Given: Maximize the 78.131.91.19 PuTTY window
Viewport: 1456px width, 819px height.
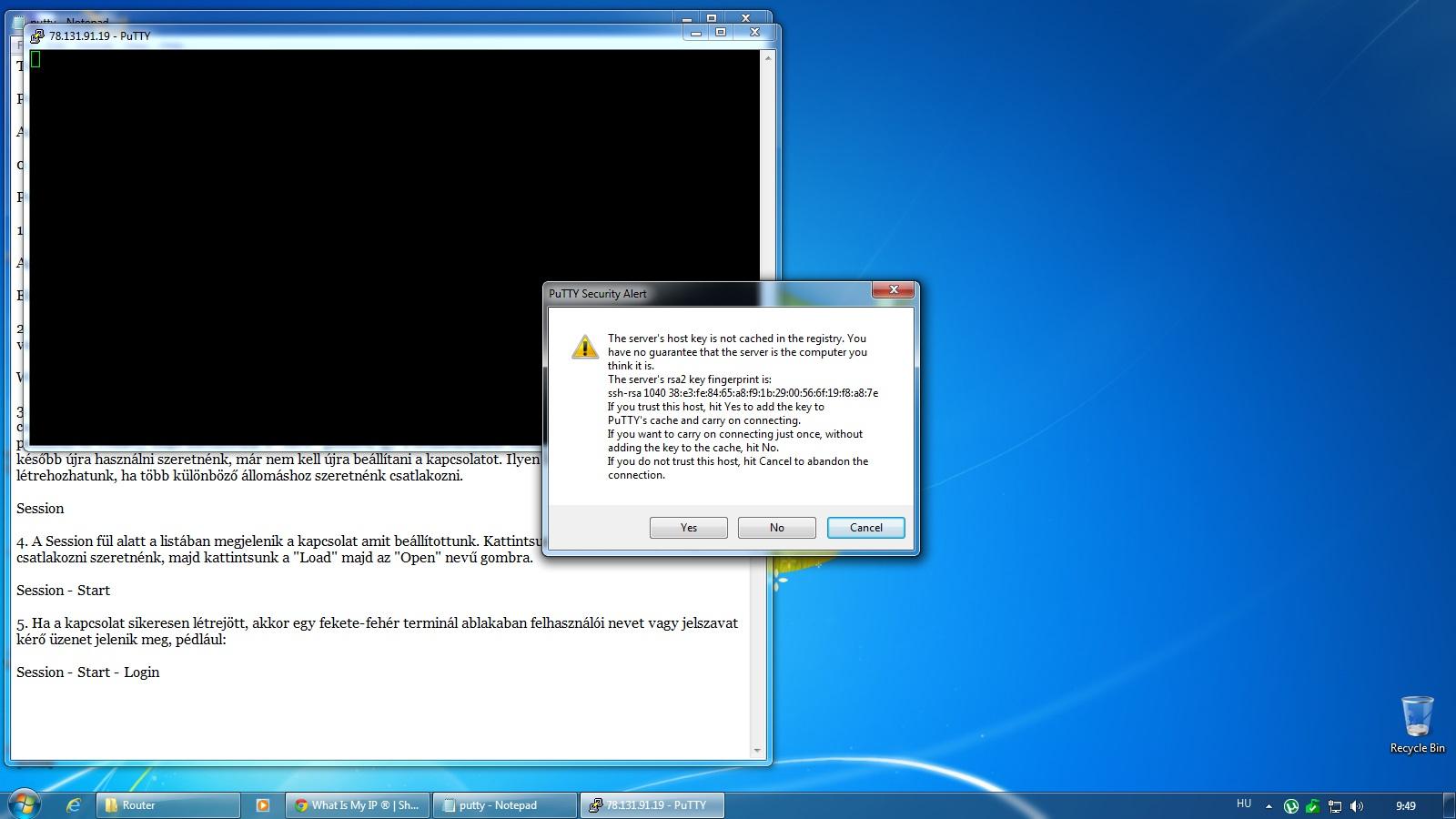Looking at the screenshot, I should click(720, 33).
